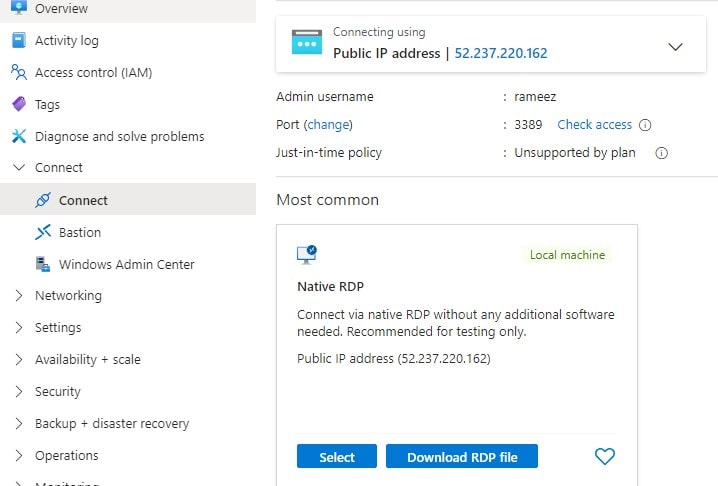Click Download RDP file button
This screenshot has width=718, height=486.
[462, 456]
